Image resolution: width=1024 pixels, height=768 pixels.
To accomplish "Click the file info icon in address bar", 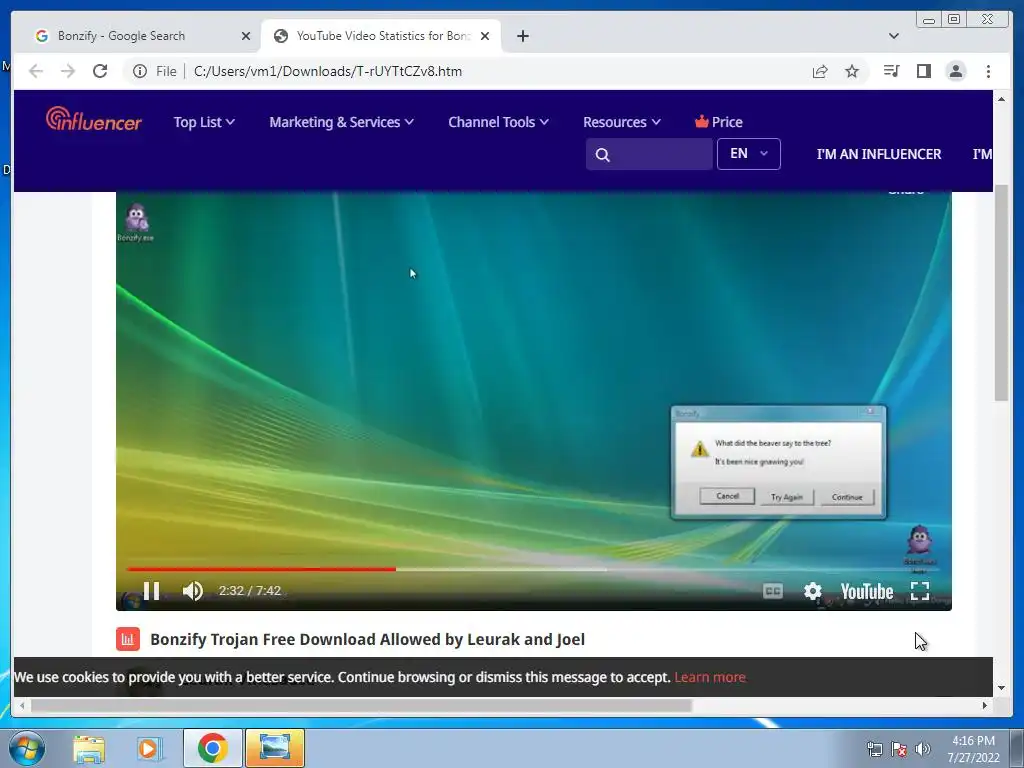I will coord(140,71).
